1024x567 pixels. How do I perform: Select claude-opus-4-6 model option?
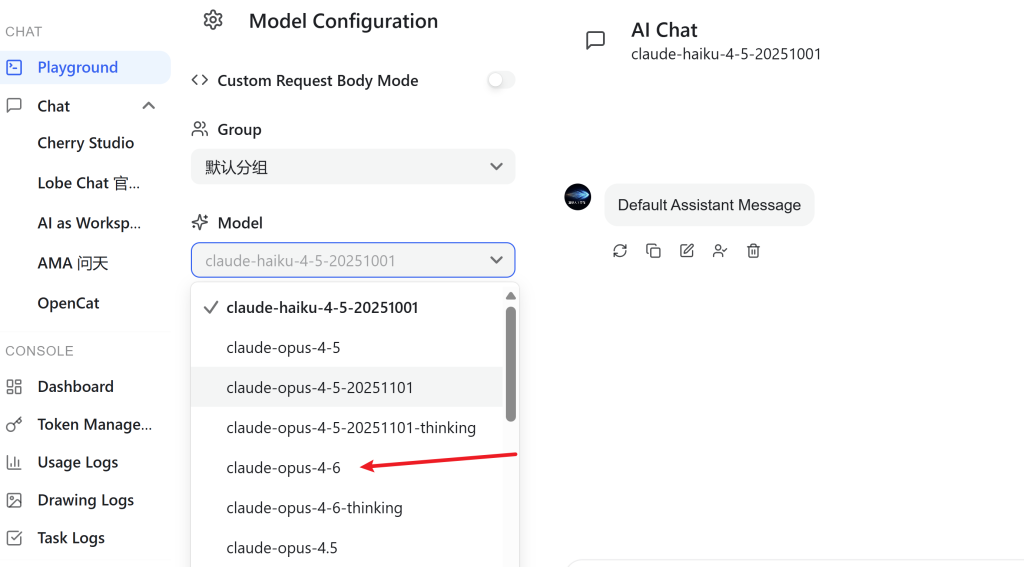347,468
